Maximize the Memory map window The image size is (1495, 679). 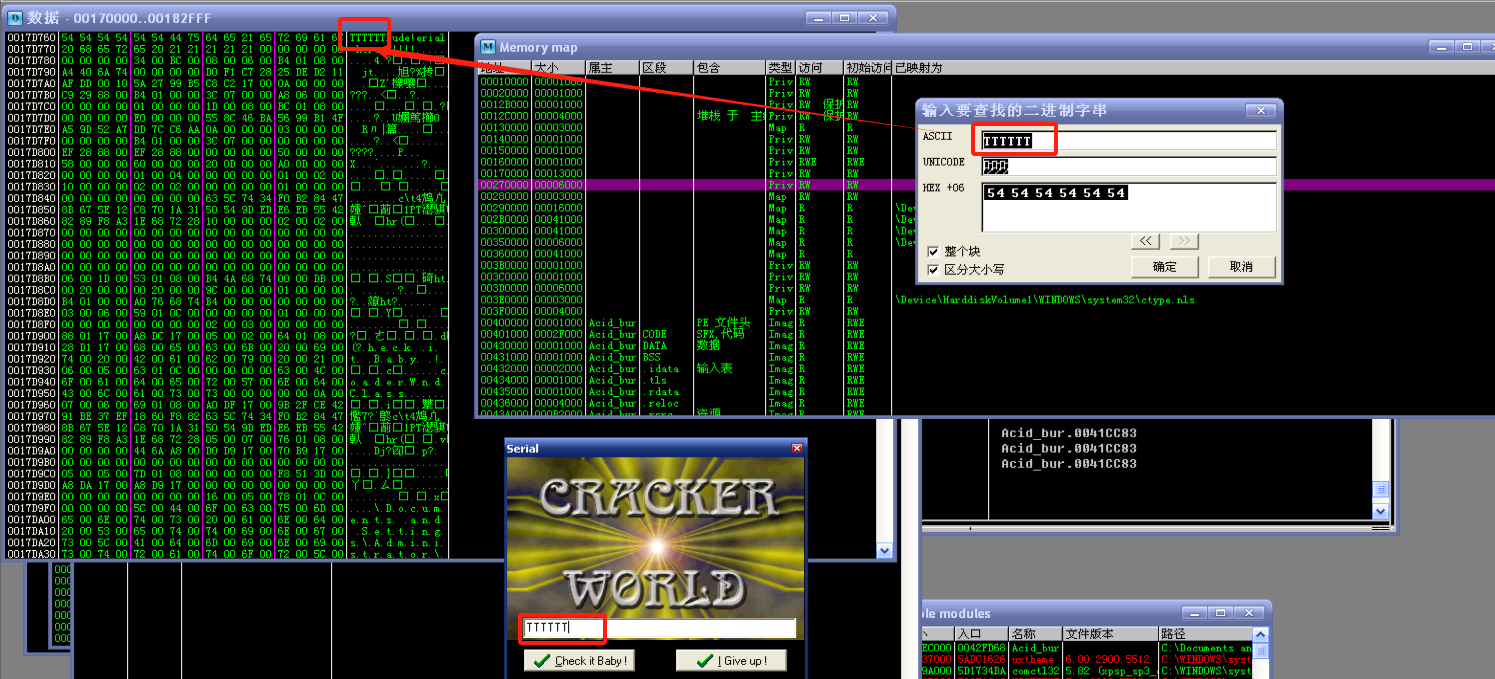(1468, 46)
